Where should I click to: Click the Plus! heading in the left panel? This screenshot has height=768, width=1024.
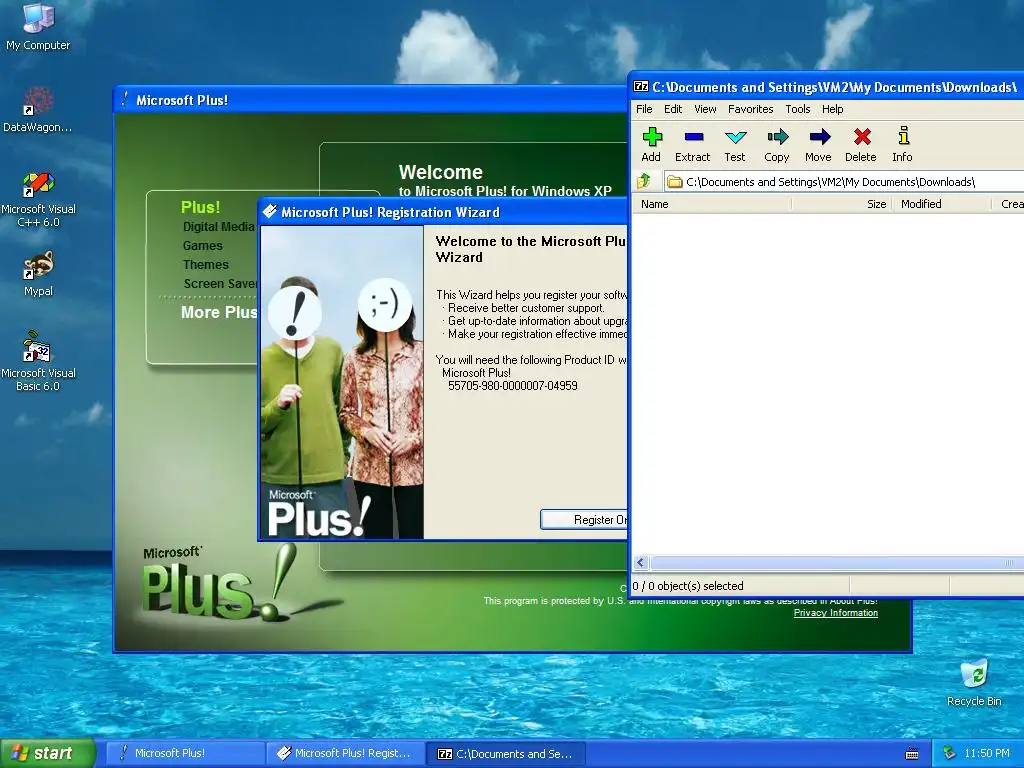pyautogui.click(x=200, y=207)
